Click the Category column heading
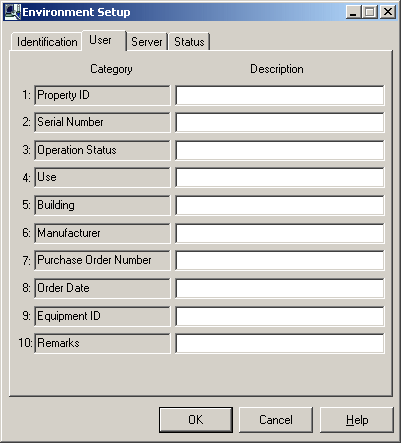The image size is (401, 443). pyautogui.click(x=111, y=69)
